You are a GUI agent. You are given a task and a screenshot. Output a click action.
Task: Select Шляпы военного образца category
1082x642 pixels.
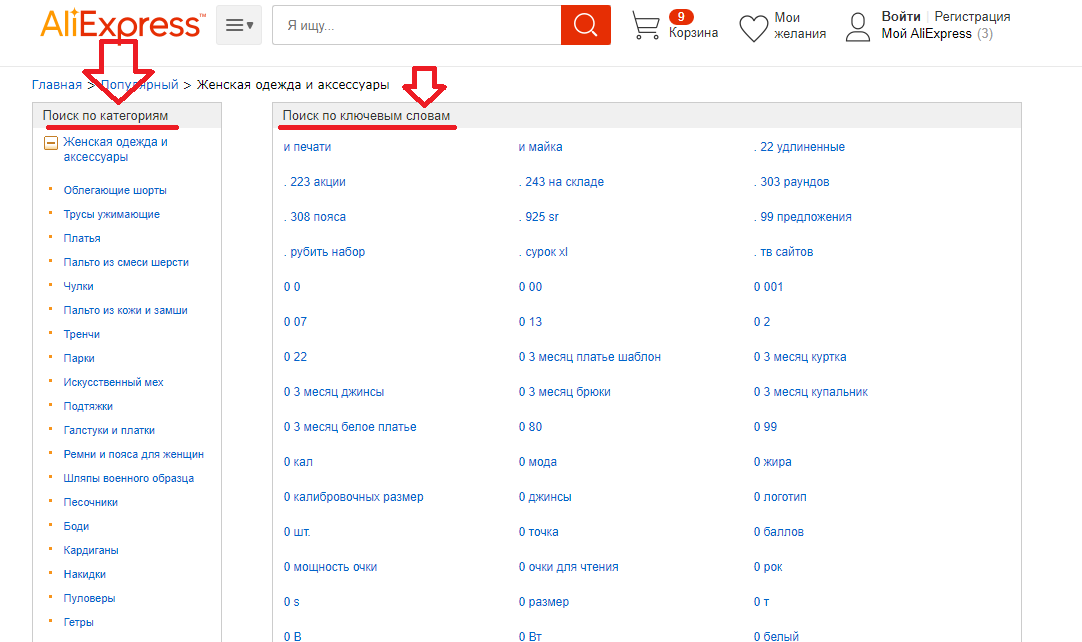pos(128,478)
